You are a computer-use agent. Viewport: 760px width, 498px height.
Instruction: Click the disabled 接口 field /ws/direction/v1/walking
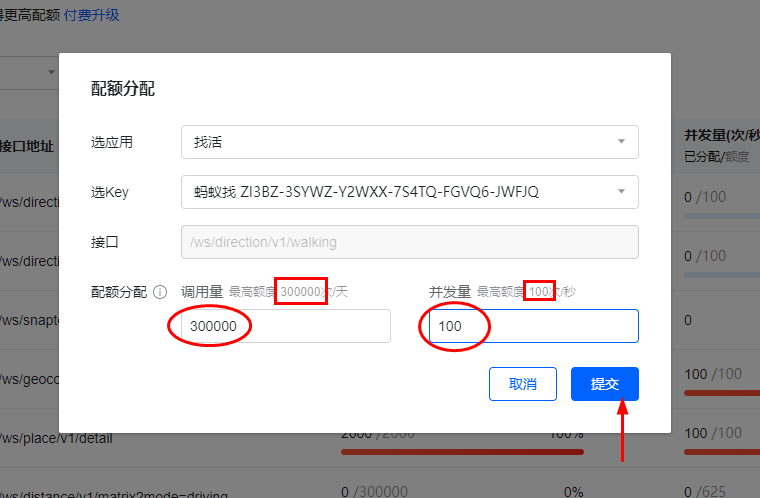click(410, 242)
